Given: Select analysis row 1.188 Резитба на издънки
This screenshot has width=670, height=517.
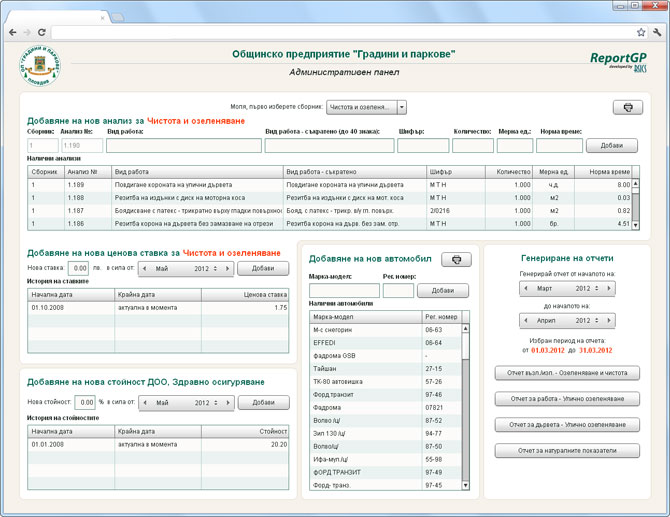Looking at the screenshot, I should (329, 198).
